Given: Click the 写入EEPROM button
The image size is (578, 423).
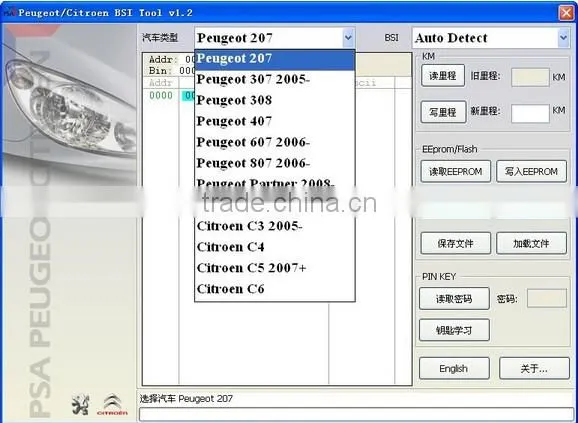Looking at the screenshot, I should [x=531, y=172].
